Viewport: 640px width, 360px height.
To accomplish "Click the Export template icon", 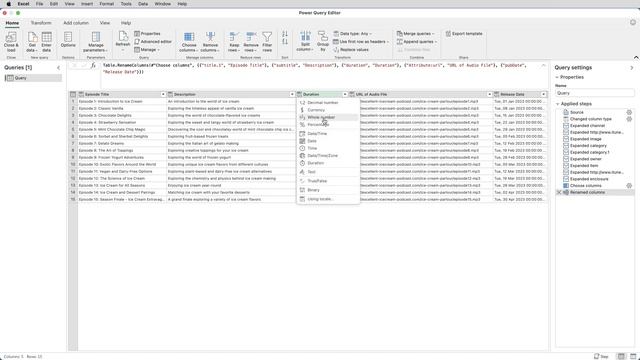I will (x=448, y=33).
